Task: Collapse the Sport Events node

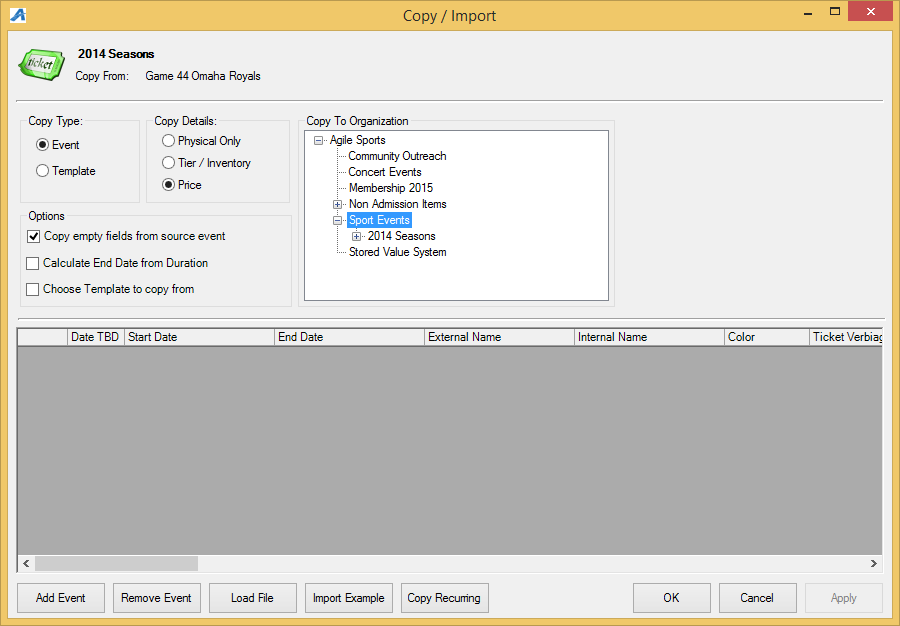Action: pos(338,220)
